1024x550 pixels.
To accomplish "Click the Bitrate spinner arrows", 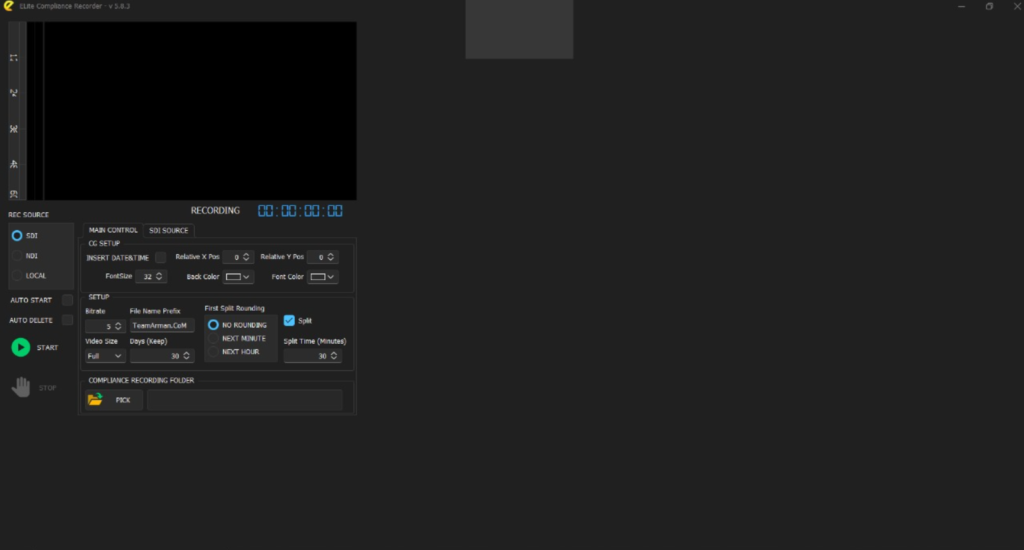I will [x=119, y=326].
